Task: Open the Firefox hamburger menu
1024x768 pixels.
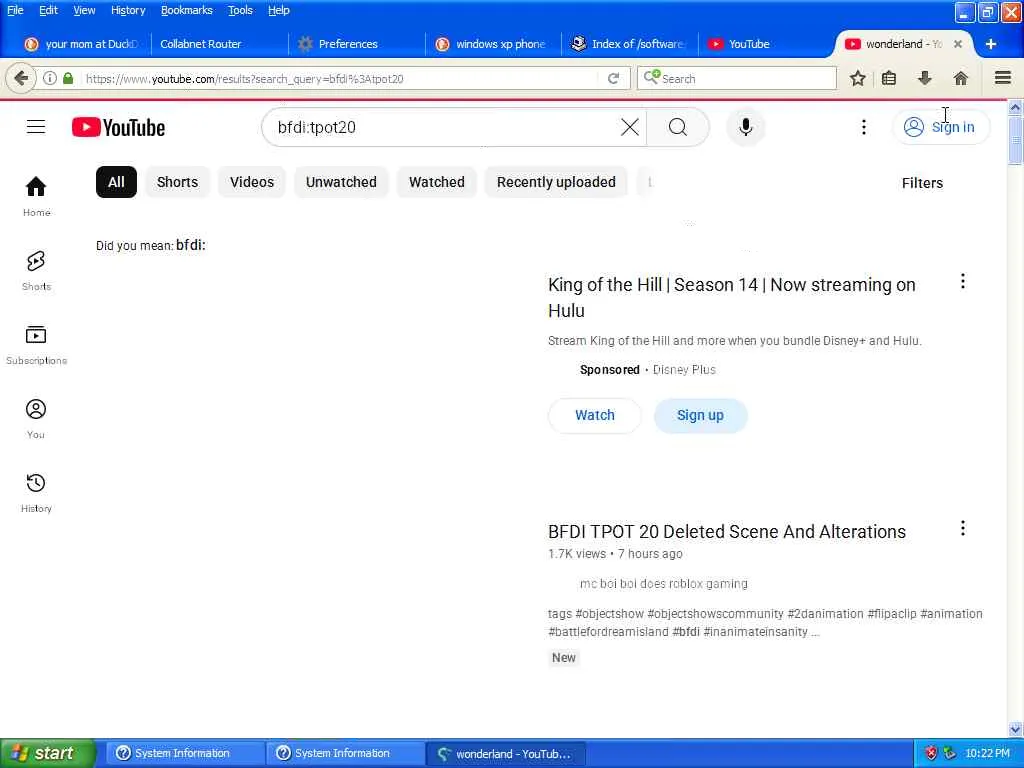Action: (x=1002, y=78)
